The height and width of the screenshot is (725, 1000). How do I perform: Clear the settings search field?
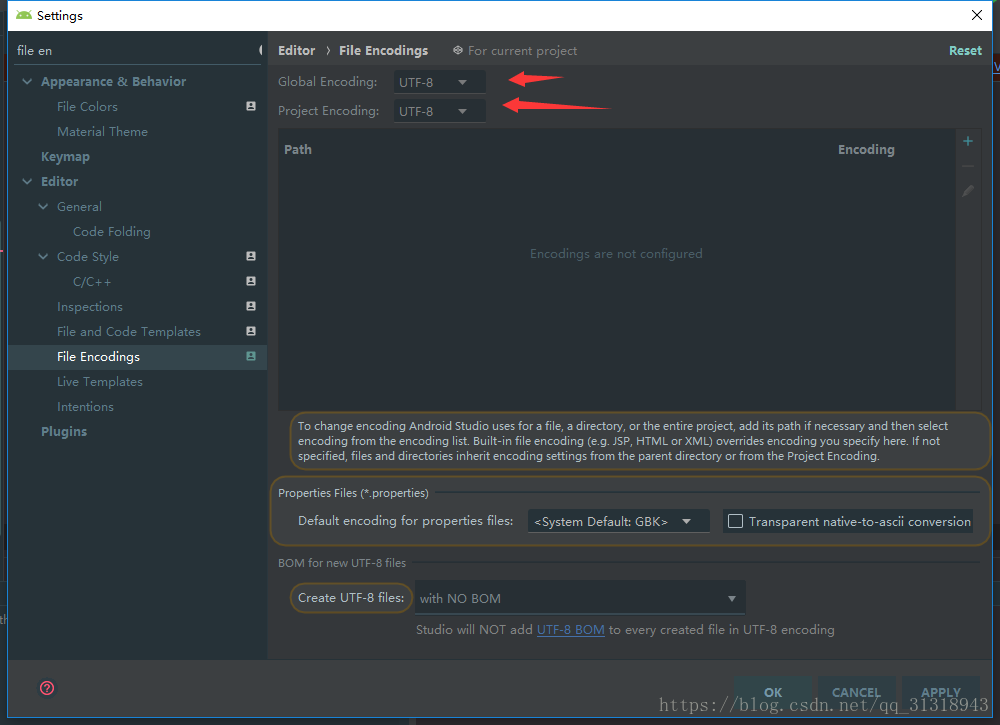coord(260,50)
